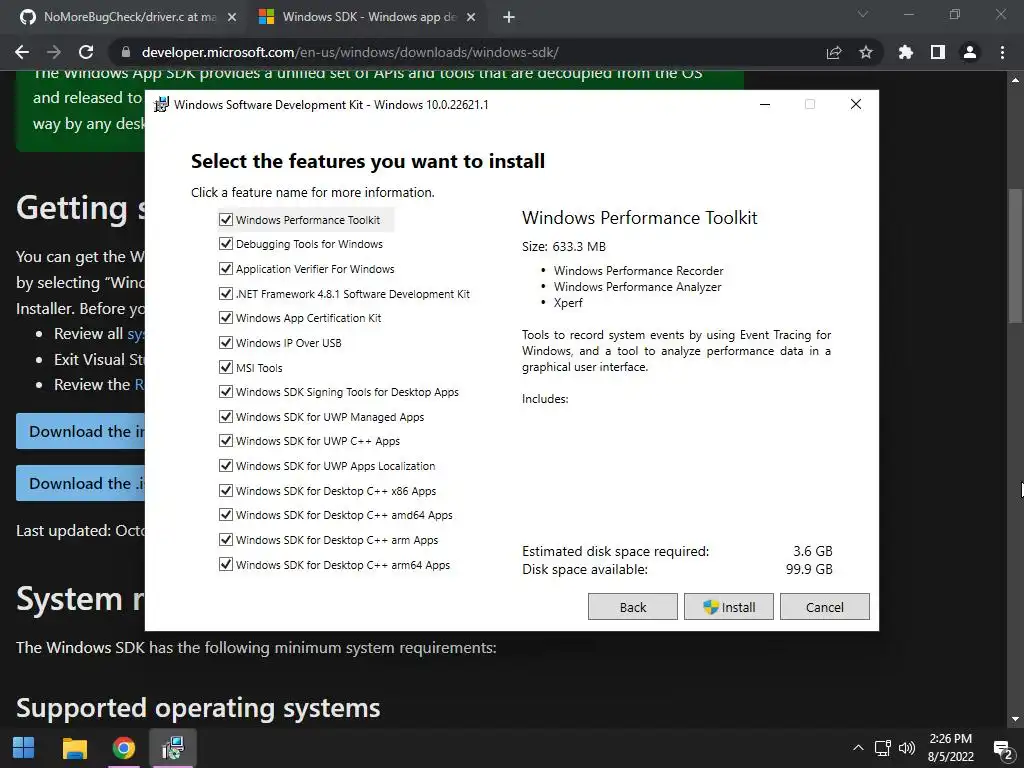This screenshot has width=1024, height=768.
Task: Click the SDK installer taskbar icon
Action: pyautogui.click(x=172, y=748)
